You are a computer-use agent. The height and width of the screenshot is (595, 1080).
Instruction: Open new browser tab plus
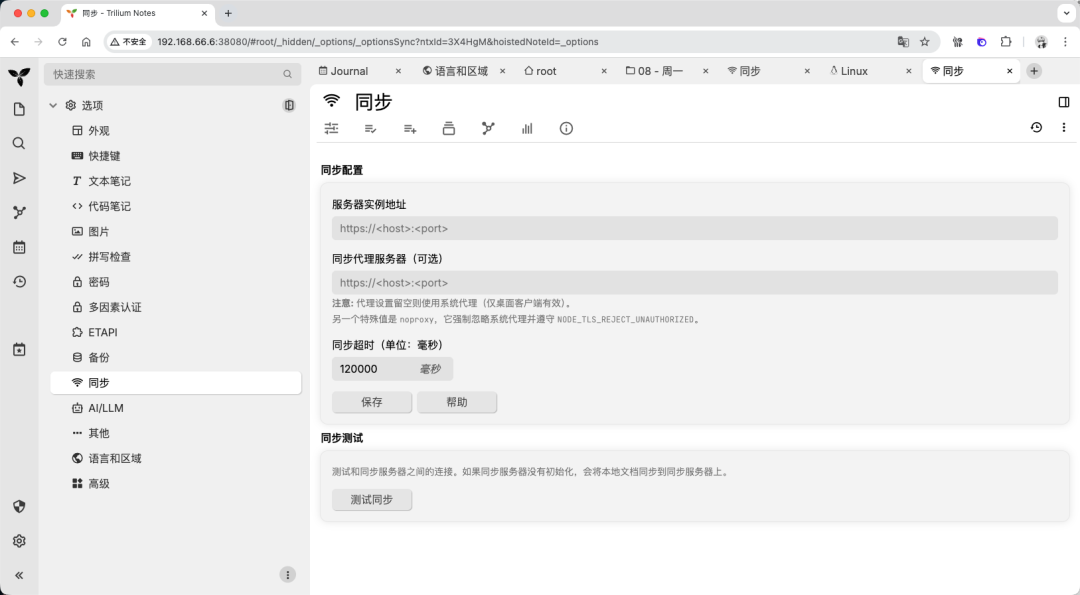228,13
